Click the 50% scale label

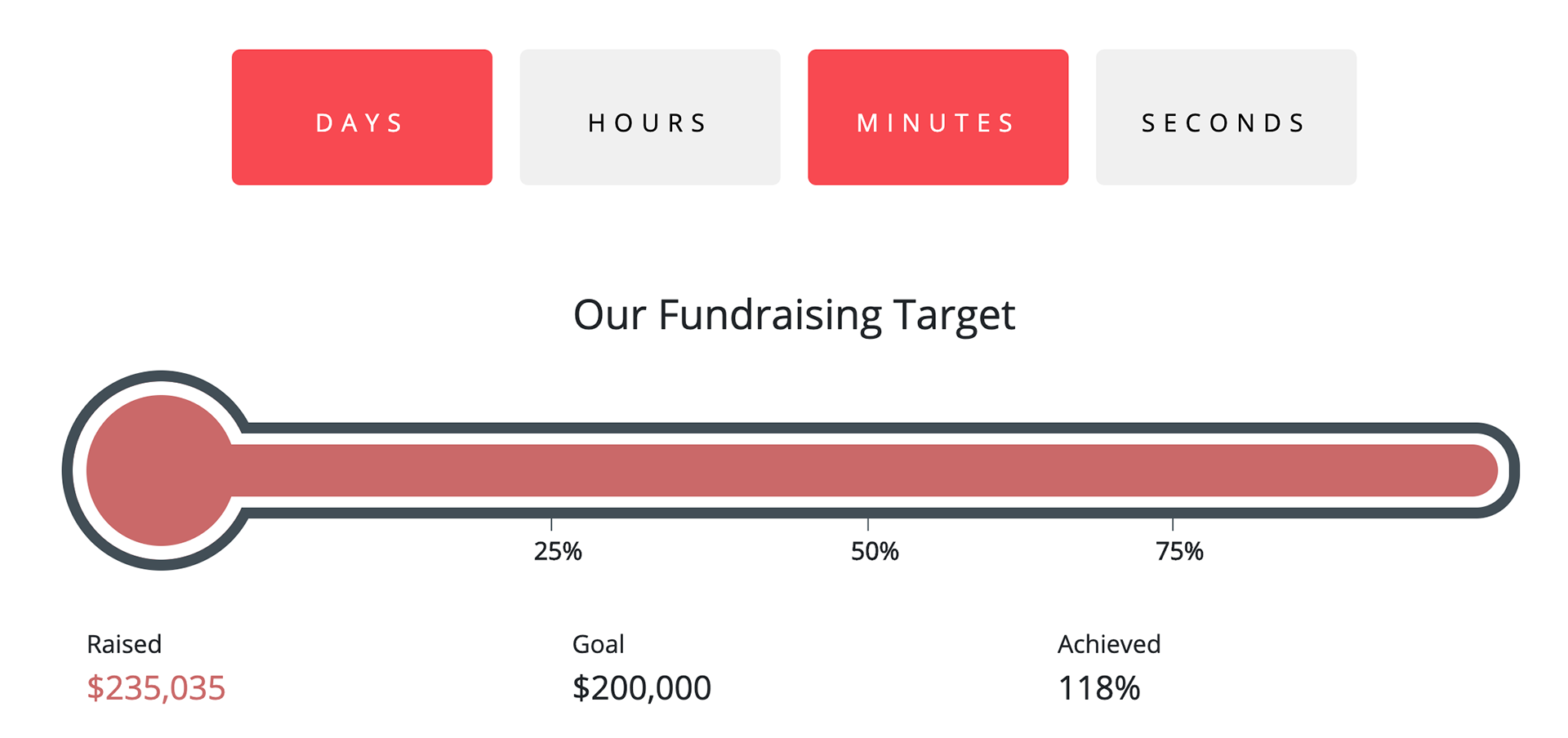point(875,552)
